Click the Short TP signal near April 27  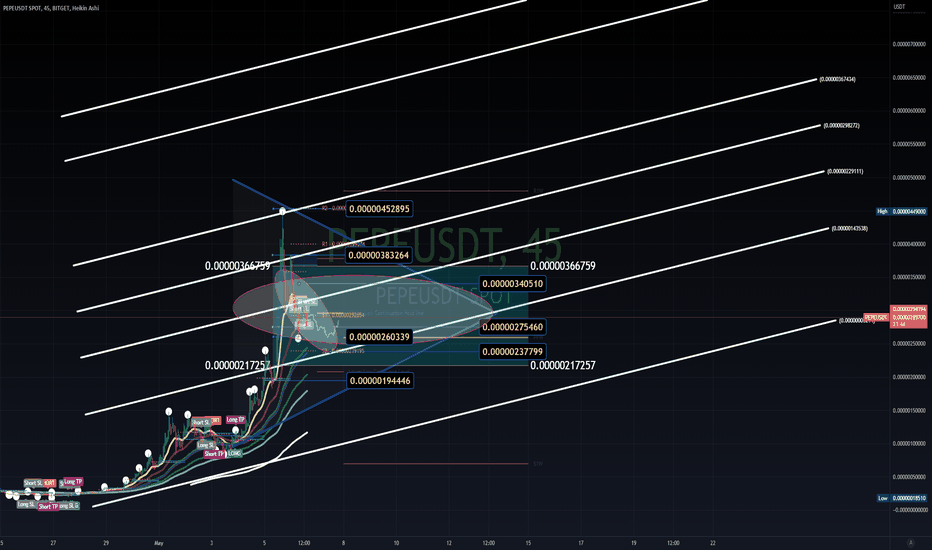[48, 507]
